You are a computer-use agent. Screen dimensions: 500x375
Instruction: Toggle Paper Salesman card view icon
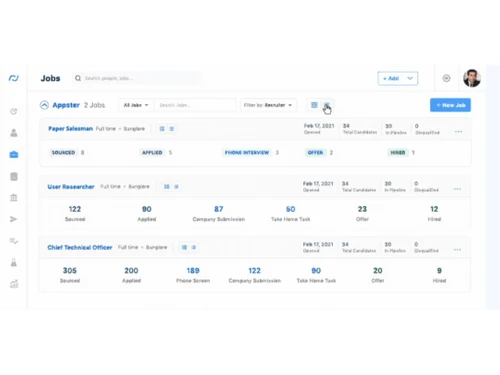coord(162,129)
